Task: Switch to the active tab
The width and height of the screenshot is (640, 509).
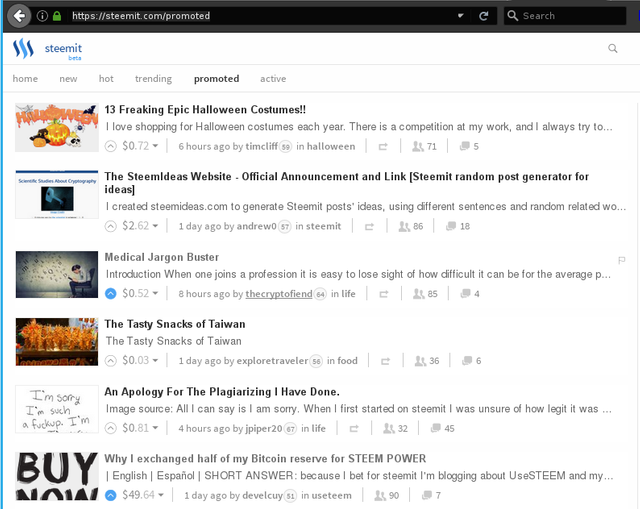Action: click(x=273, y=78)
